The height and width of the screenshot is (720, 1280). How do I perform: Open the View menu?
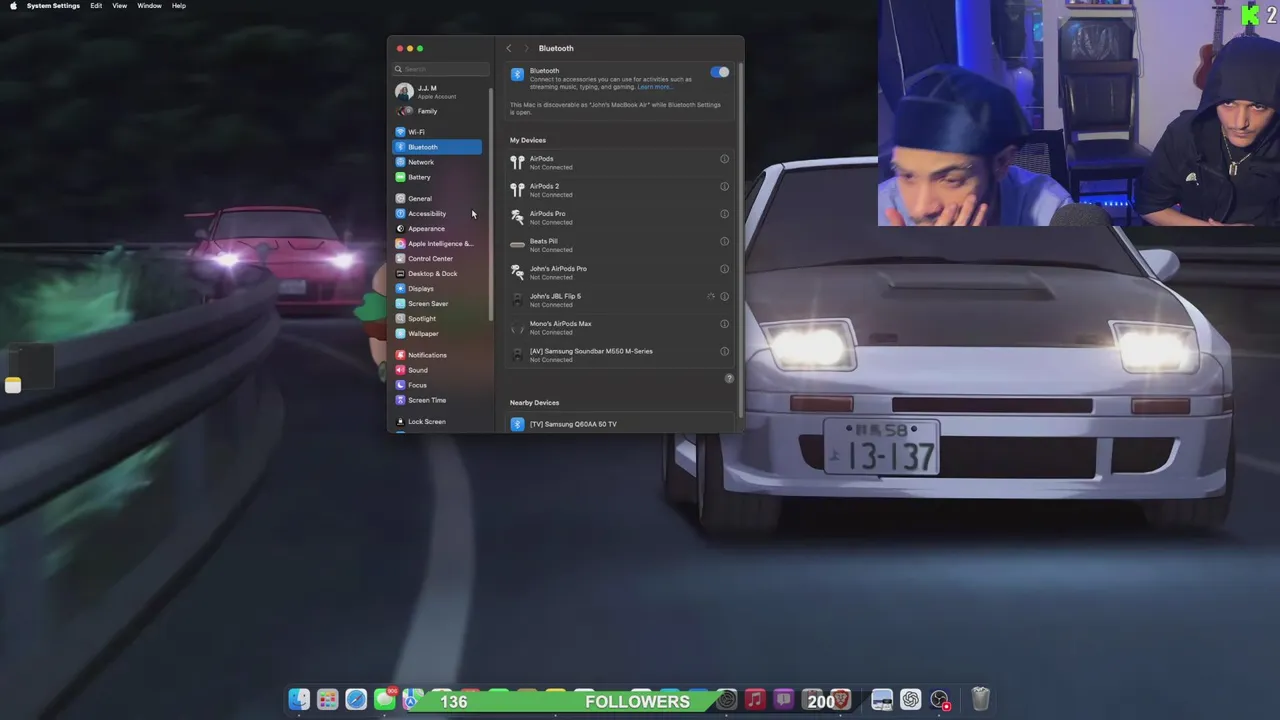coord(119,6)
